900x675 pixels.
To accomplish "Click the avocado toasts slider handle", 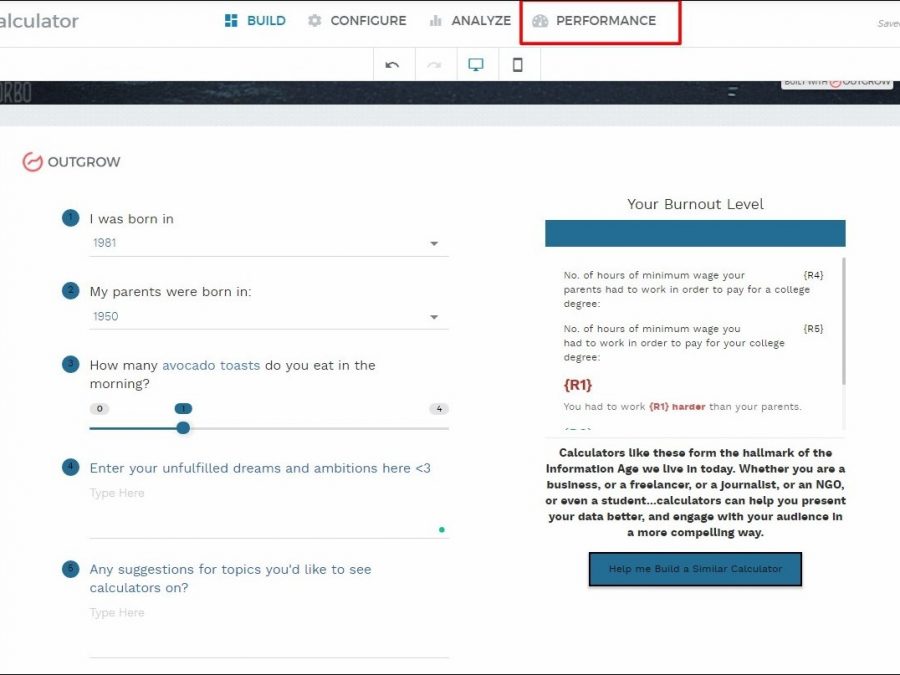I will click(183, 428).
